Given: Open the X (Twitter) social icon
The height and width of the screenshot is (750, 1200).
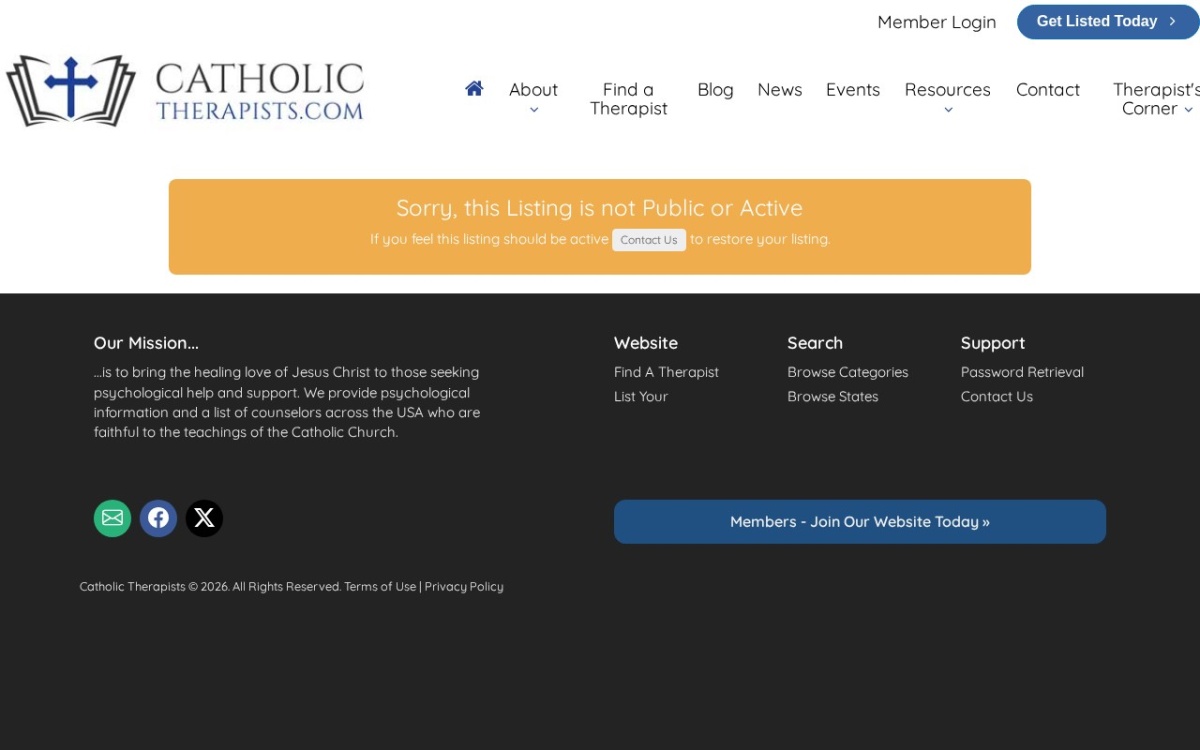Looking at the screenshot, I should (x=204, y=518).
